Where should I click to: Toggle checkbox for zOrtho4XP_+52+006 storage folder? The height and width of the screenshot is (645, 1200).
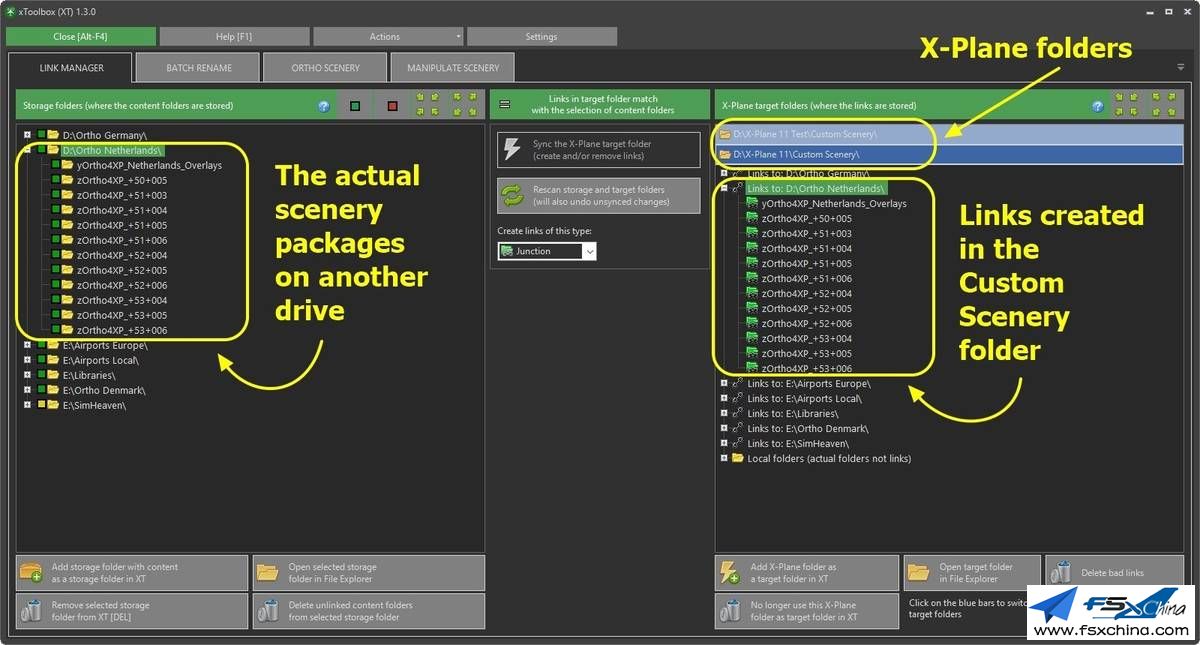point(56,285)
